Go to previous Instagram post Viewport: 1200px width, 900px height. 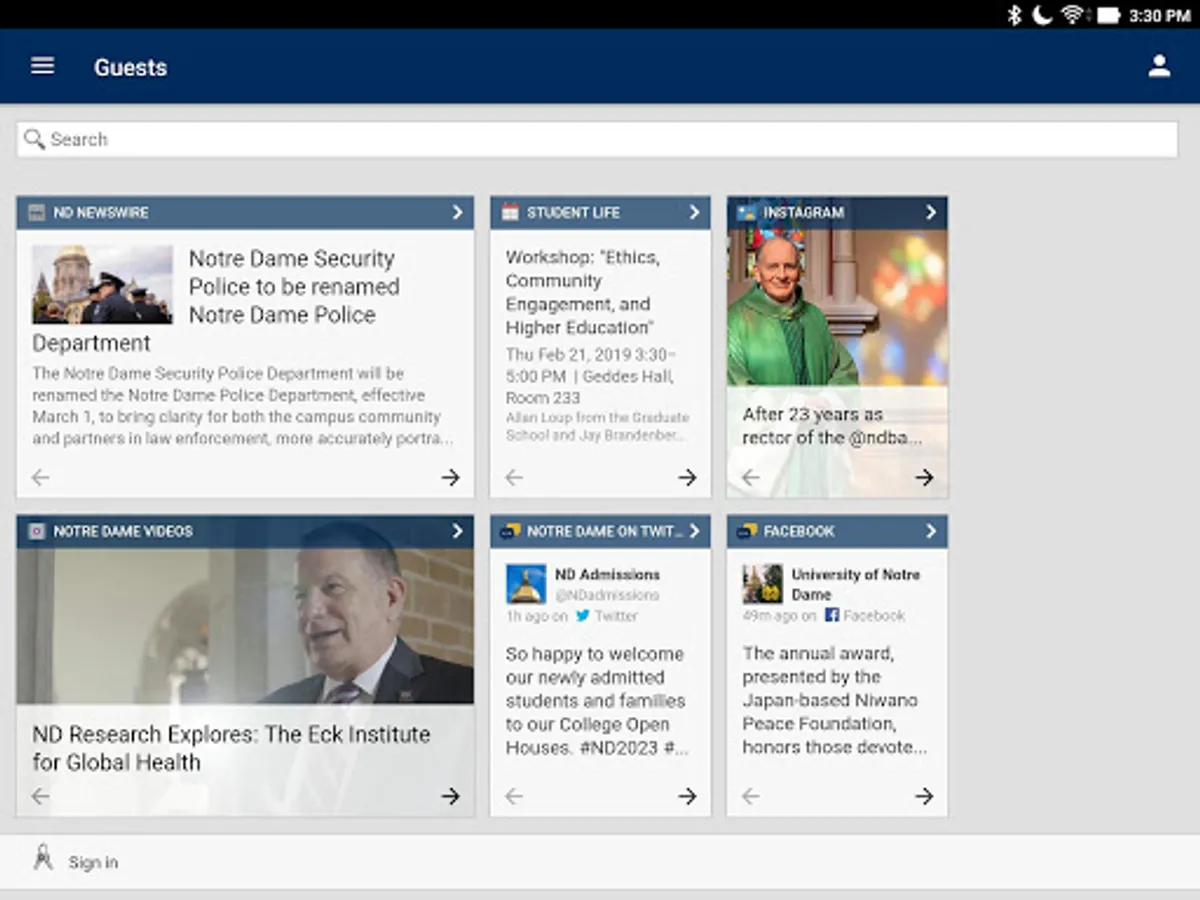(x=751, y=478)
